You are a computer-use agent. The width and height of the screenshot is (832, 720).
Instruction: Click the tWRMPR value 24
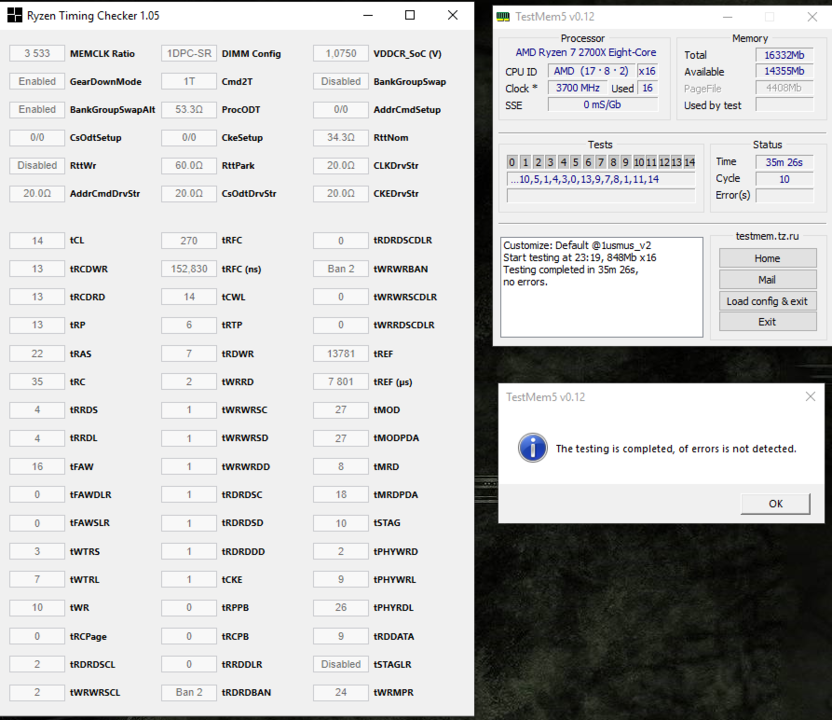tap(341, 692)
